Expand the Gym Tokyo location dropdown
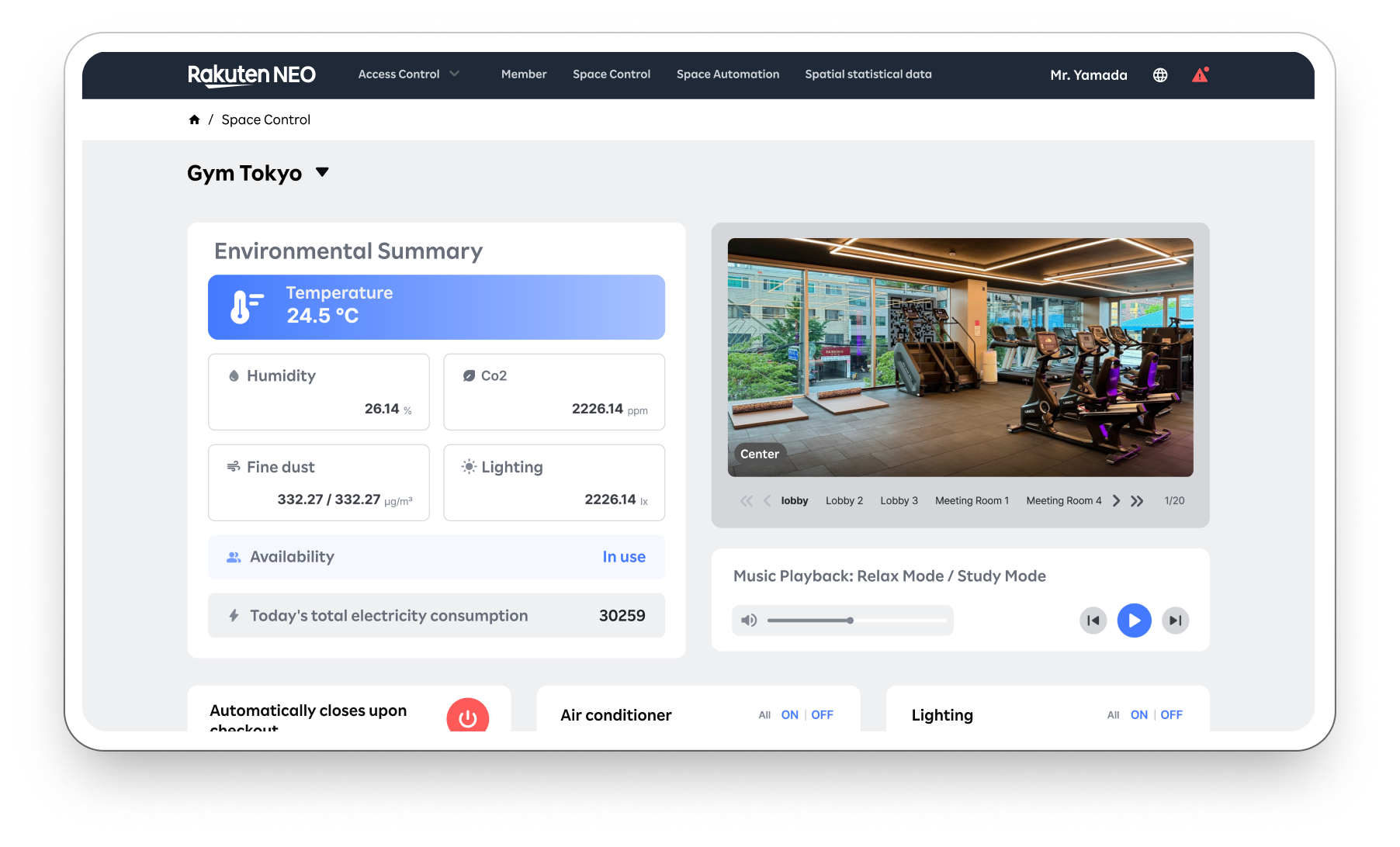This screenshot has width=1400, height=847. [322, 172]
